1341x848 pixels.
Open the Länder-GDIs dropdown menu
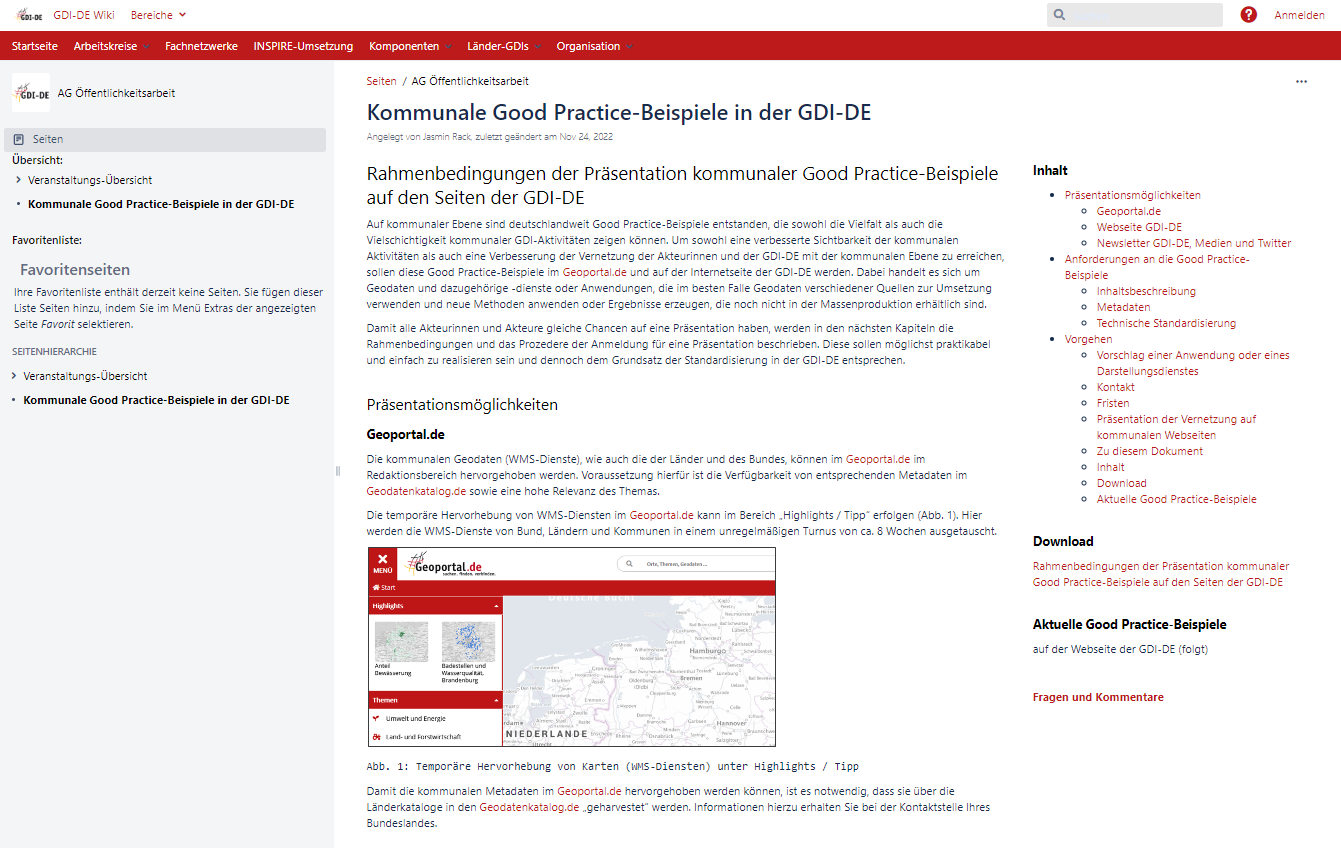[503, 46]
